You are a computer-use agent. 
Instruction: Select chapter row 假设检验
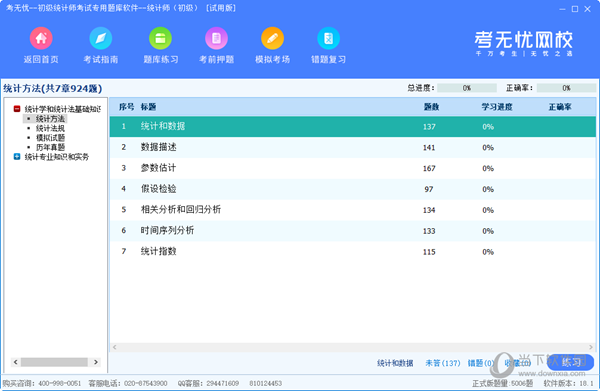coord(353,189)
